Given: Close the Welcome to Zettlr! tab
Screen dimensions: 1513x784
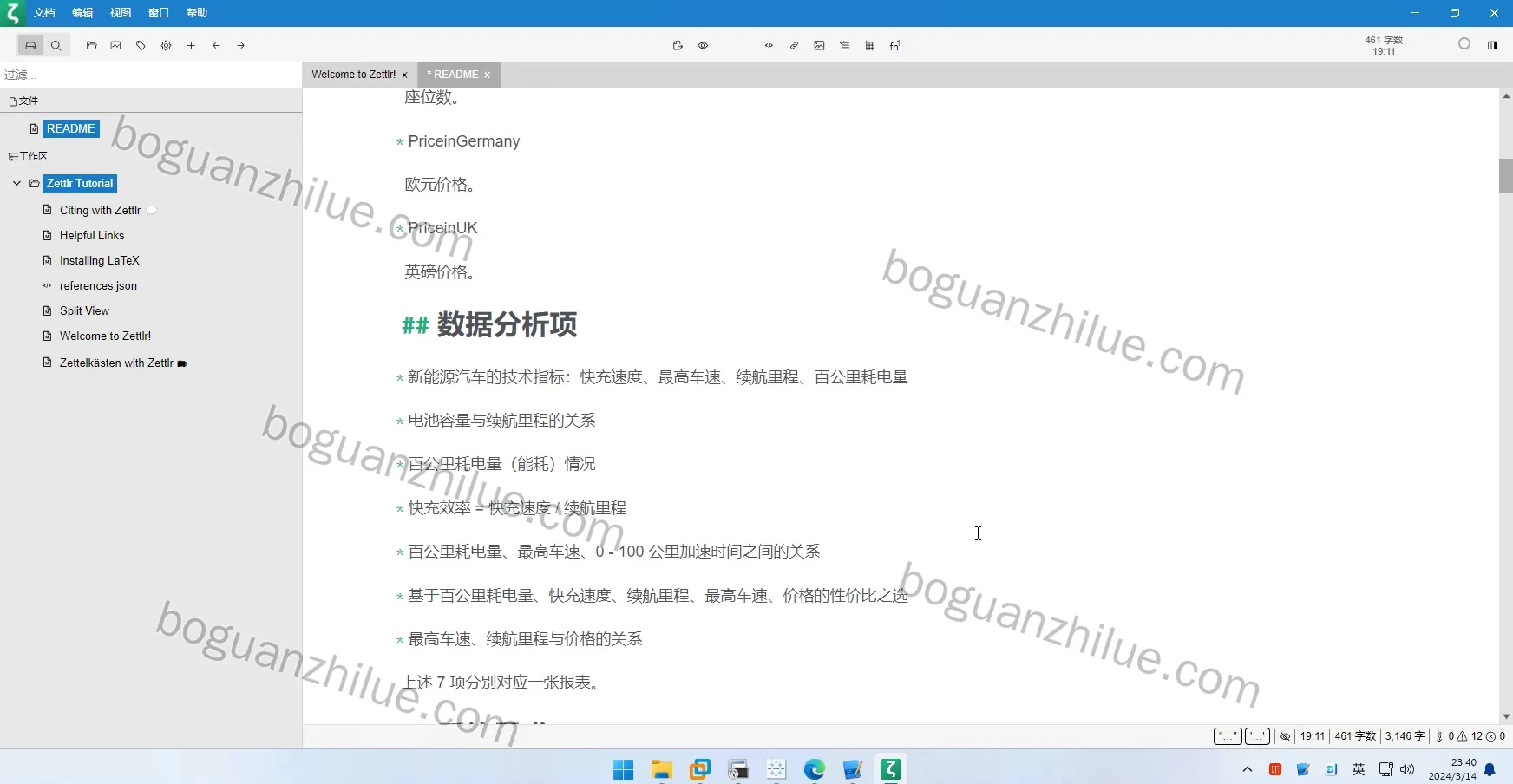Looking at the screenshot, I should [405, 75].
